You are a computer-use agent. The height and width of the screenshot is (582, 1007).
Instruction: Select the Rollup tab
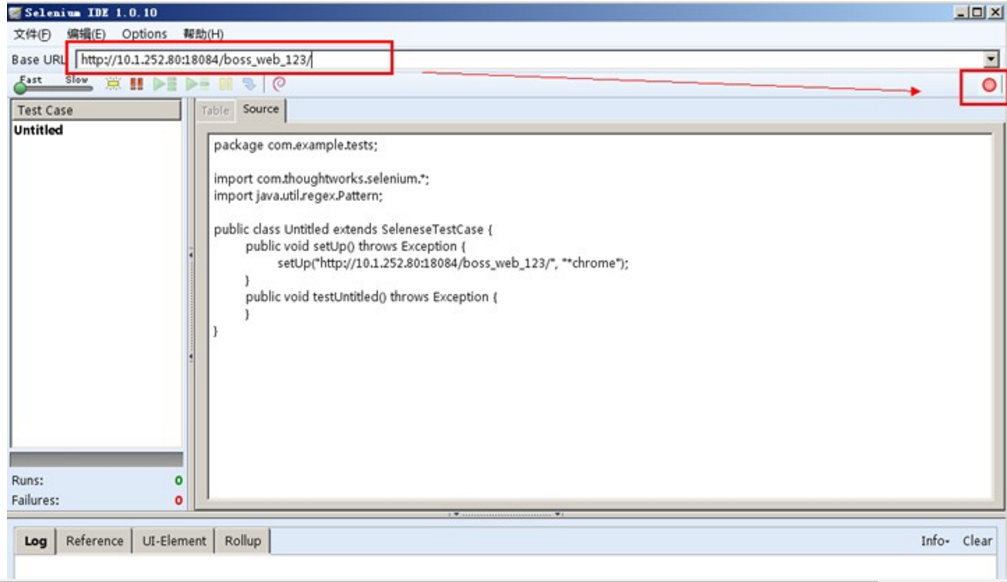click(243, 541)
